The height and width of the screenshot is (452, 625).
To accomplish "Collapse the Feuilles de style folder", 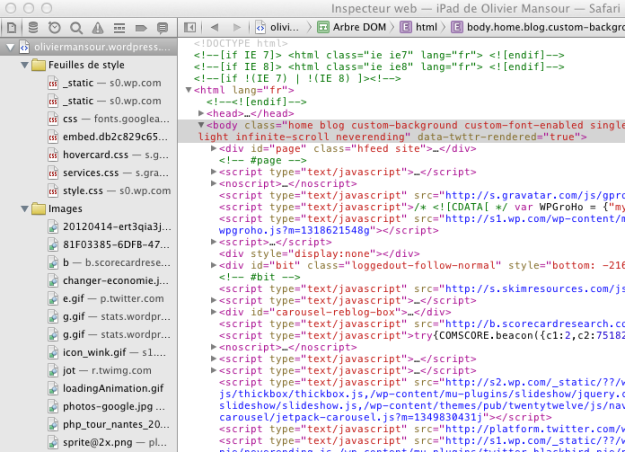I will click(25, 65).
